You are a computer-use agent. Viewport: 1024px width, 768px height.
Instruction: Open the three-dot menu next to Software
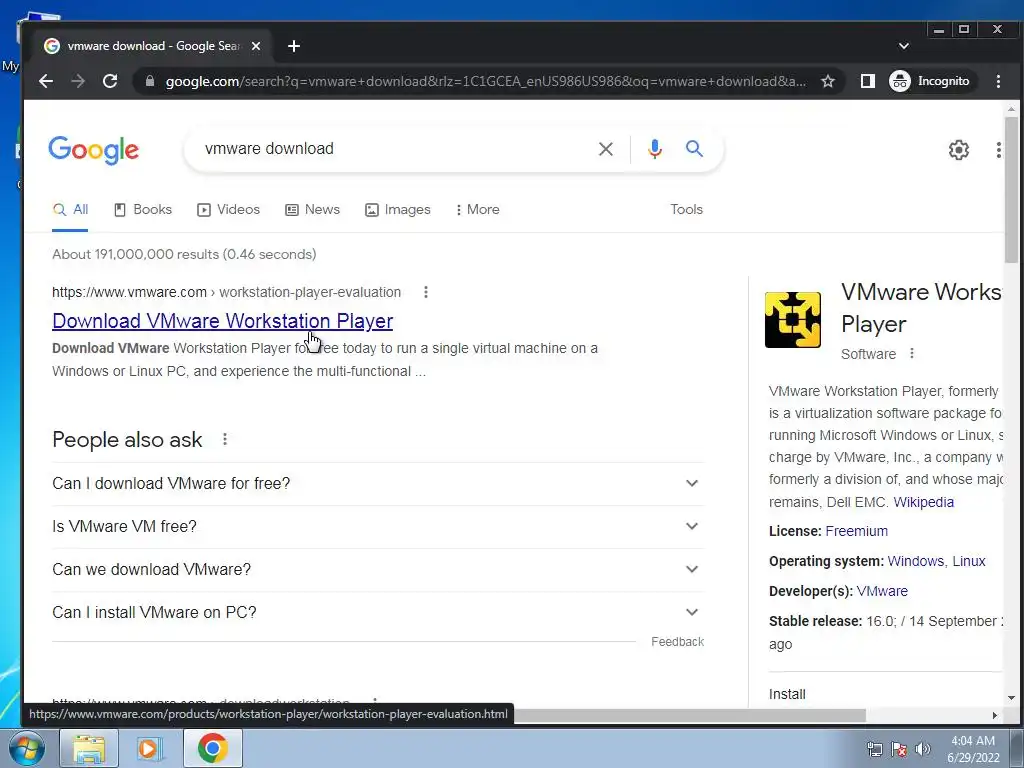coord(912,353)
